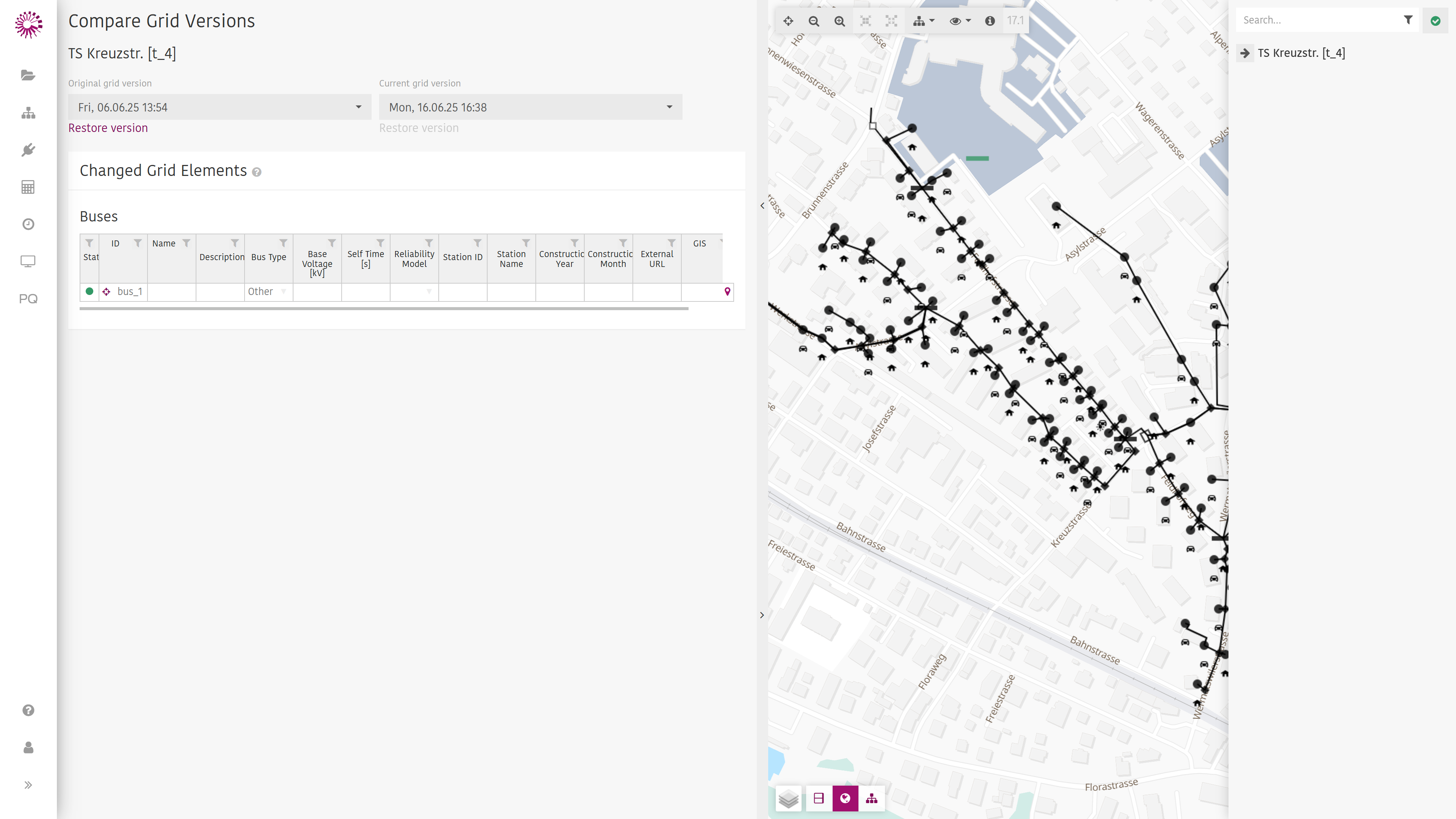Click help icon beside Changed Grid Elements
Viewport: 1456px width, 819px height.
(x=257, y=172)
